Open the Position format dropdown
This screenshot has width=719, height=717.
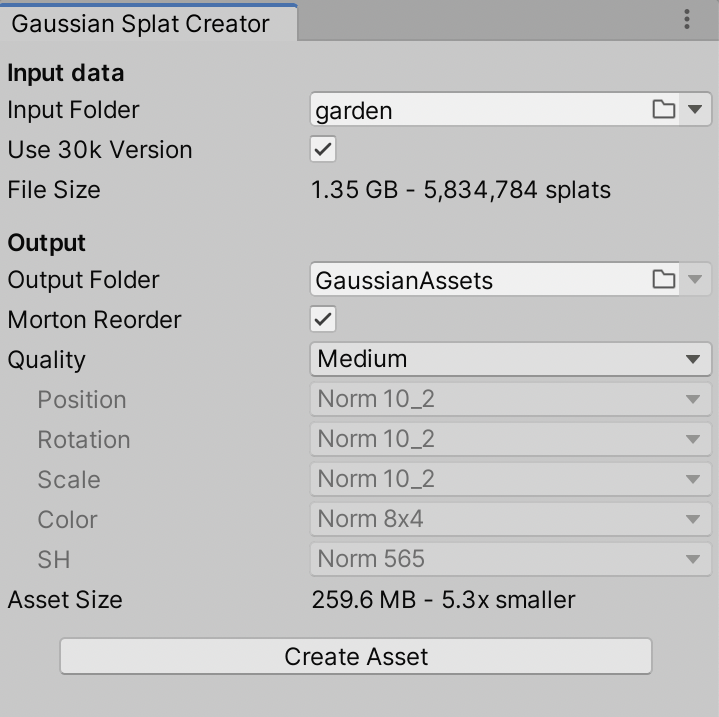coord(511,399)
